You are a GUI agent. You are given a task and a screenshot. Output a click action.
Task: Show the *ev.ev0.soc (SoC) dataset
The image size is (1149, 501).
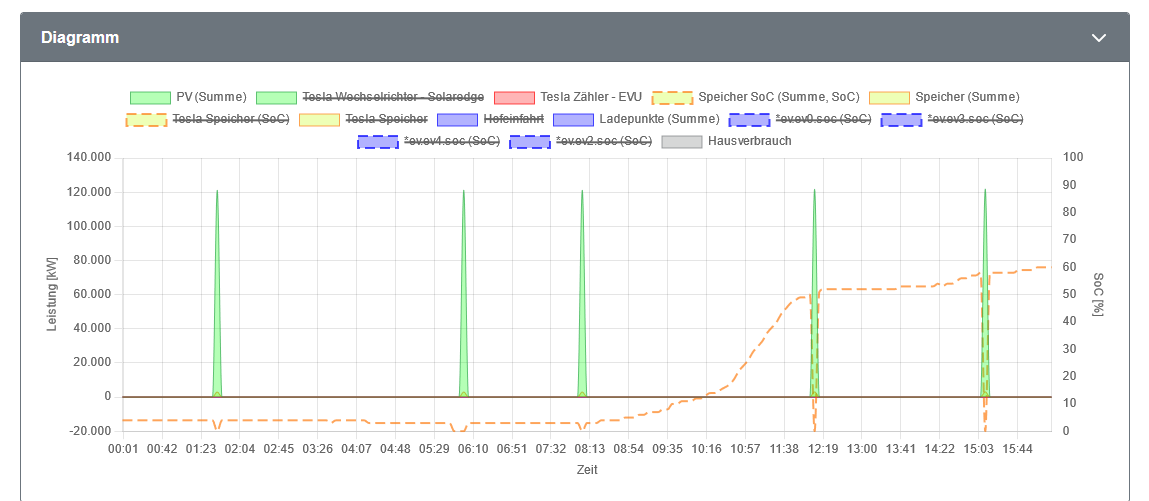(823, 119)
